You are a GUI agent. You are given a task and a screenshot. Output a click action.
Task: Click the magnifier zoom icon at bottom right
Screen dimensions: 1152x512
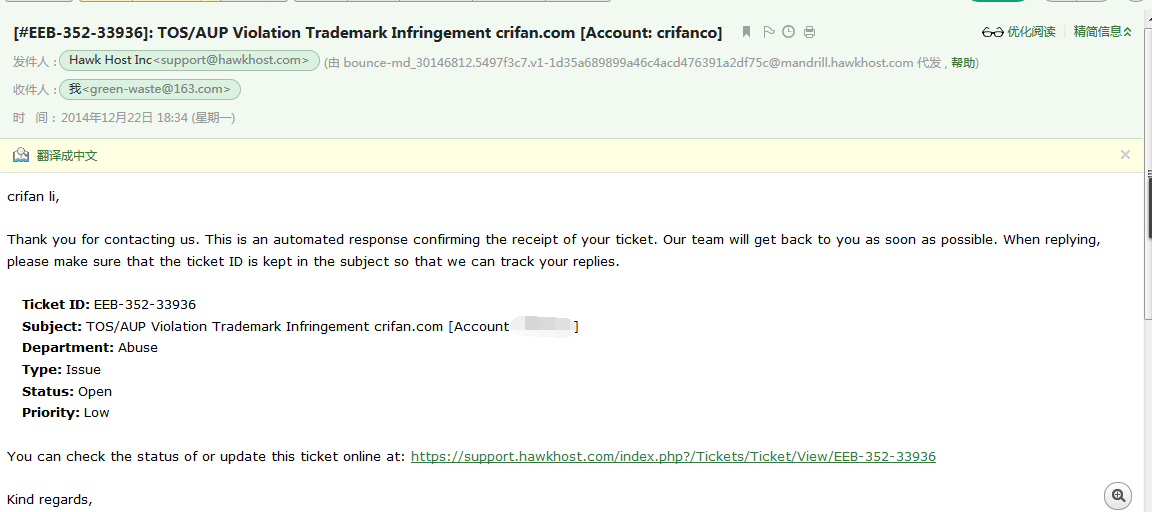pyautogui.click(x=1118, y=495)
